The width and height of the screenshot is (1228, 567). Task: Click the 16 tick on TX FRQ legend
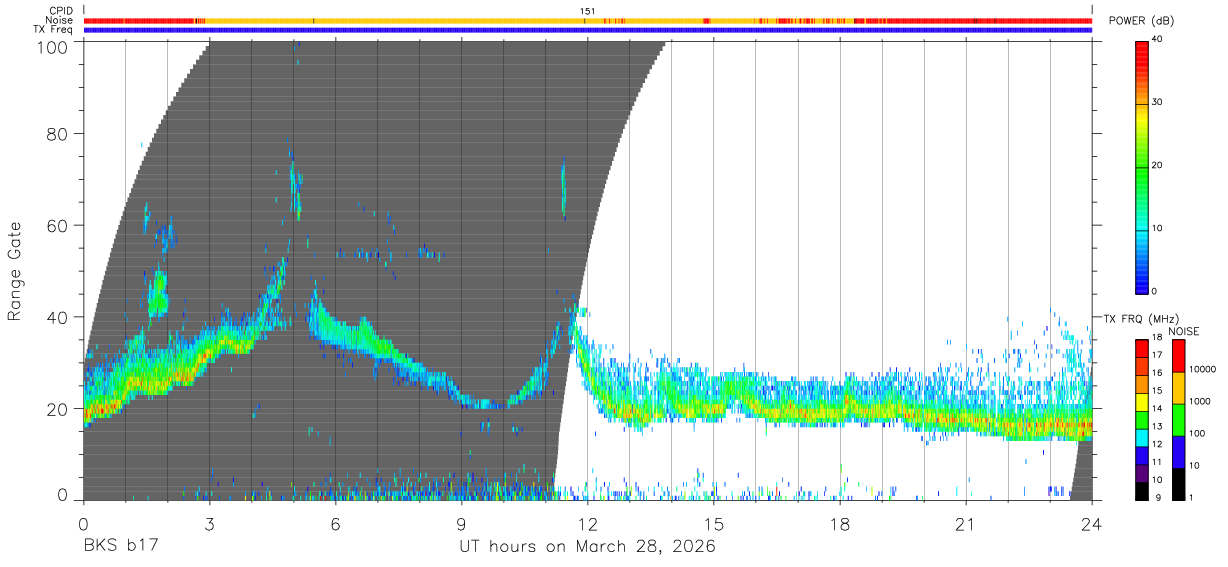click(x=1158, y=373)
